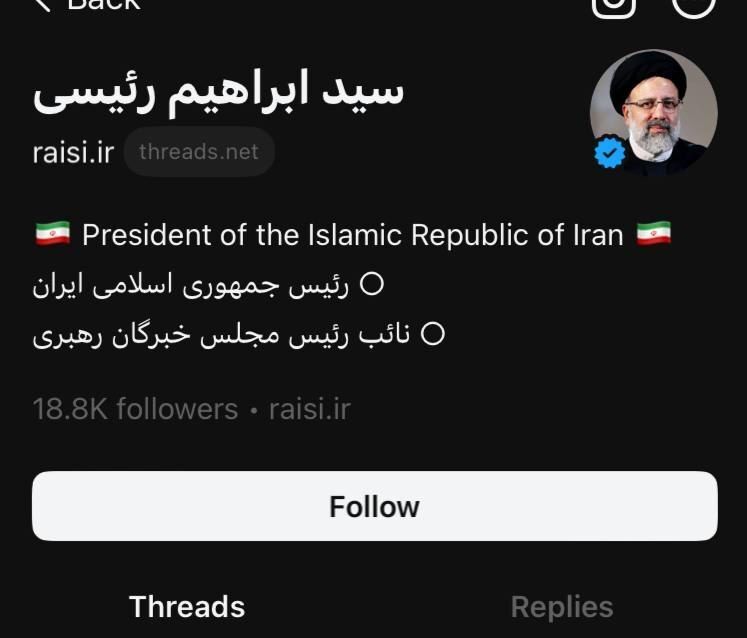Screen dimensions: 747x638
Task: Tap the display name سید ابراهیم رئیسی
Action: coord(218,92)
